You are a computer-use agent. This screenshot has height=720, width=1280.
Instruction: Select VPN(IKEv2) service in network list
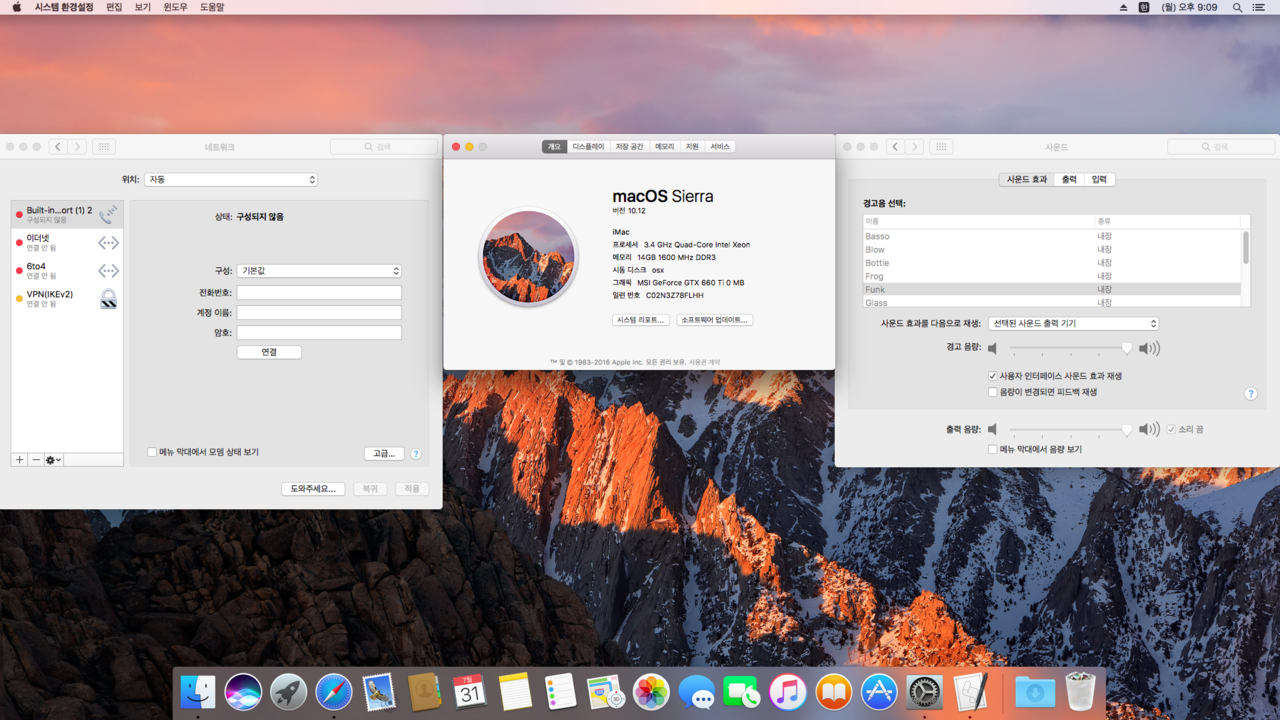(67, 298)
